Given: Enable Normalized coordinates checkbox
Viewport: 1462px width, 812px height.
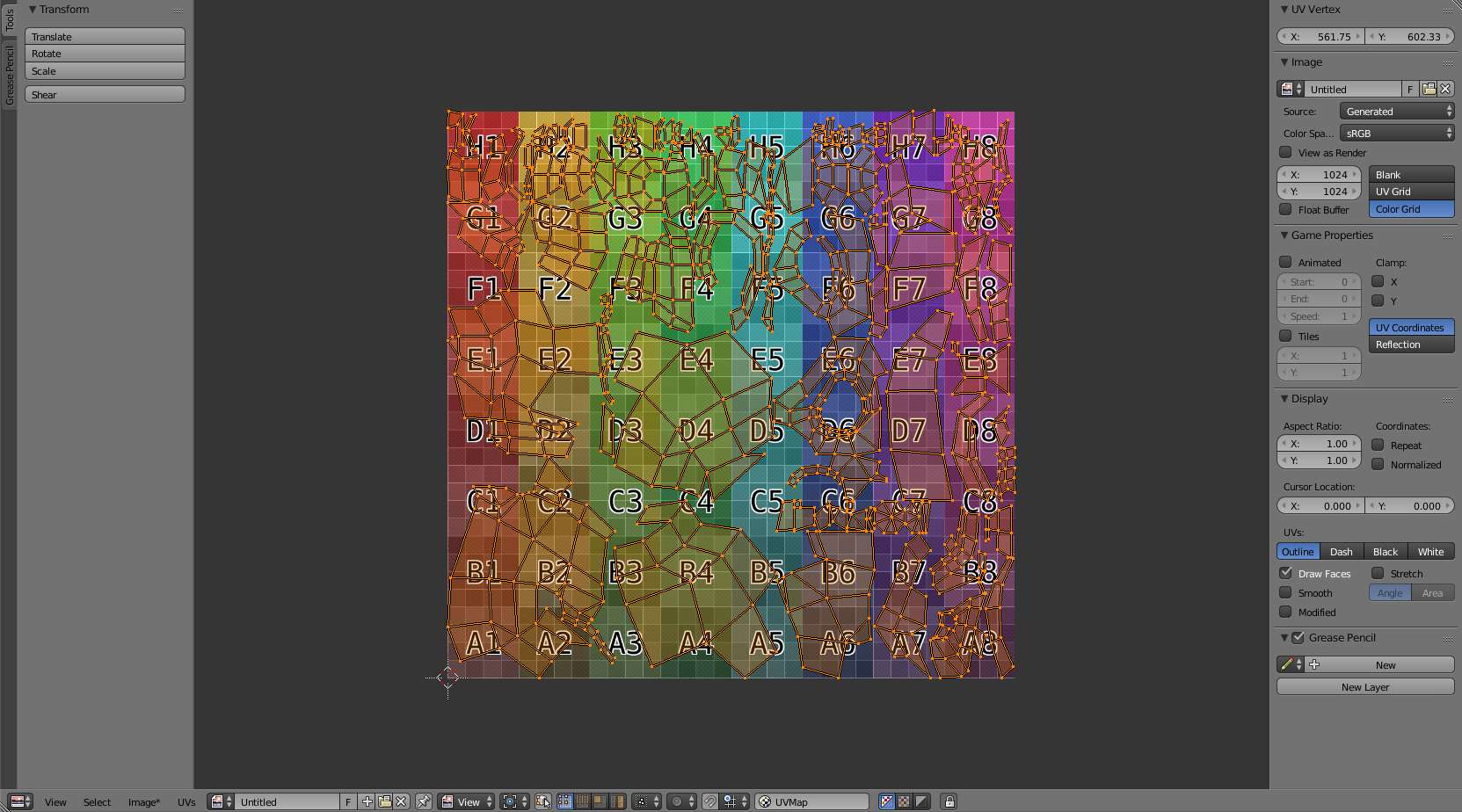Looking at the screenshot, I should pos(1378,464).
